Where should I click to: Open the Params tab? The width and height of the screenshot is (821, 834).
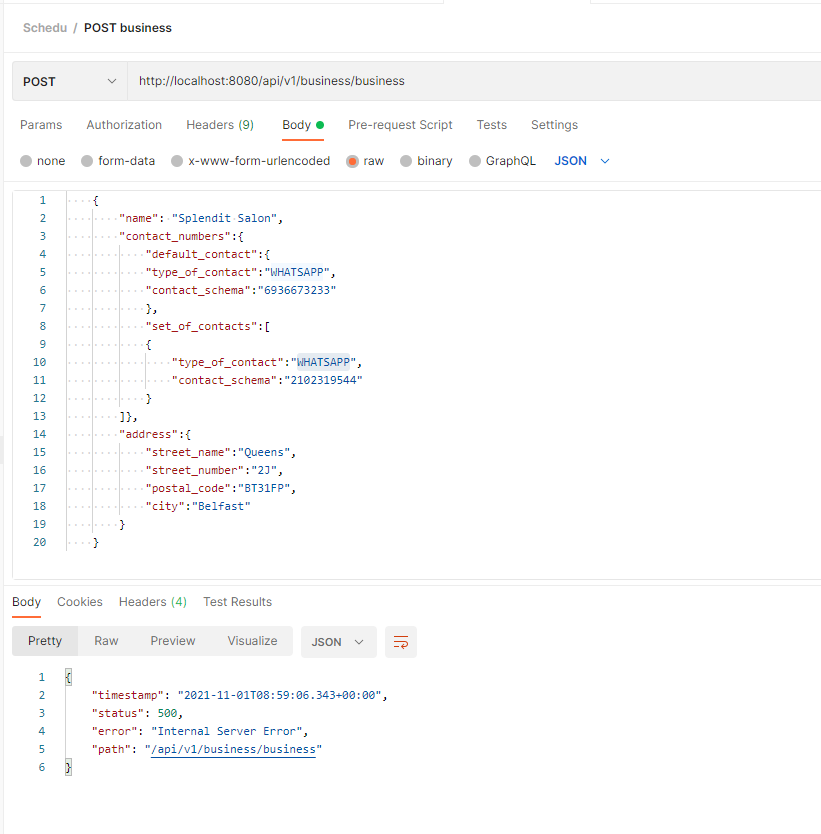(41, 125)
